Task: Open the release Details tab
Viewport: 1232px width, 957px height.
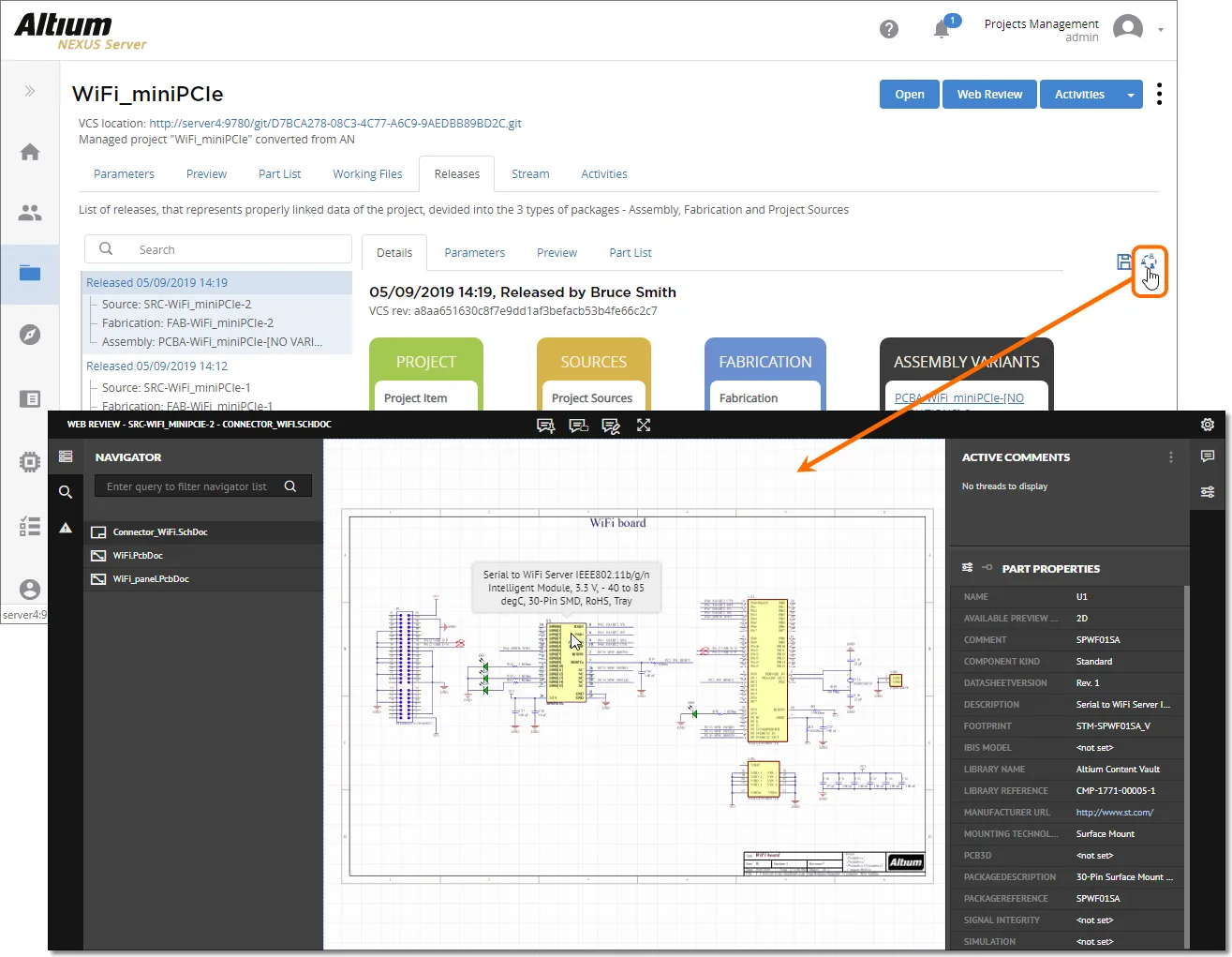Action: 394,253
